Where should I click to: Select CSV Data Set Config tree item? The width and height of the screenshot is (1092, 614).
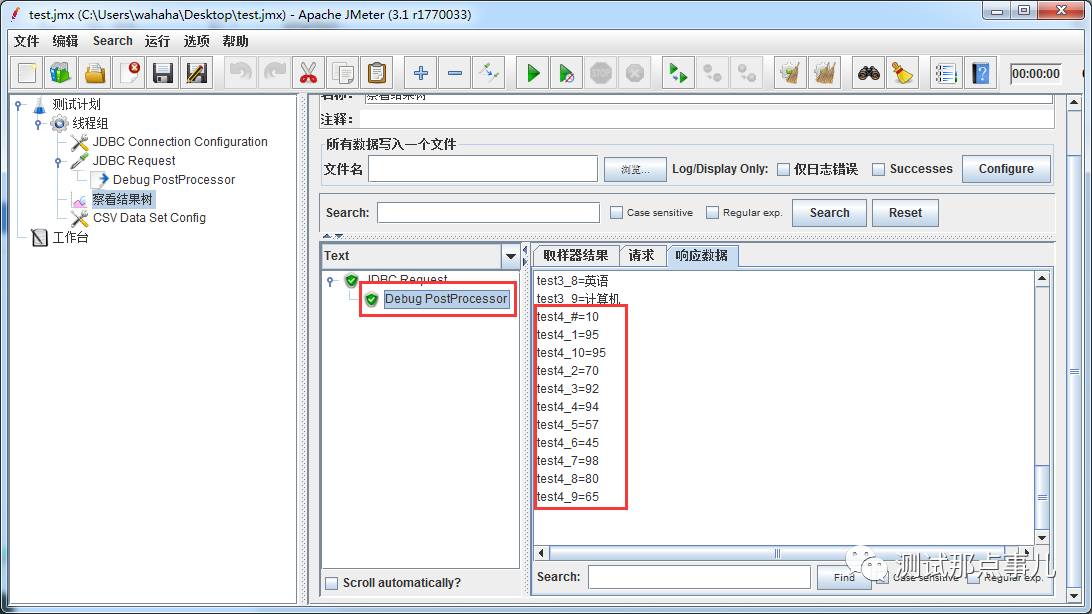[x=149, y=218]
